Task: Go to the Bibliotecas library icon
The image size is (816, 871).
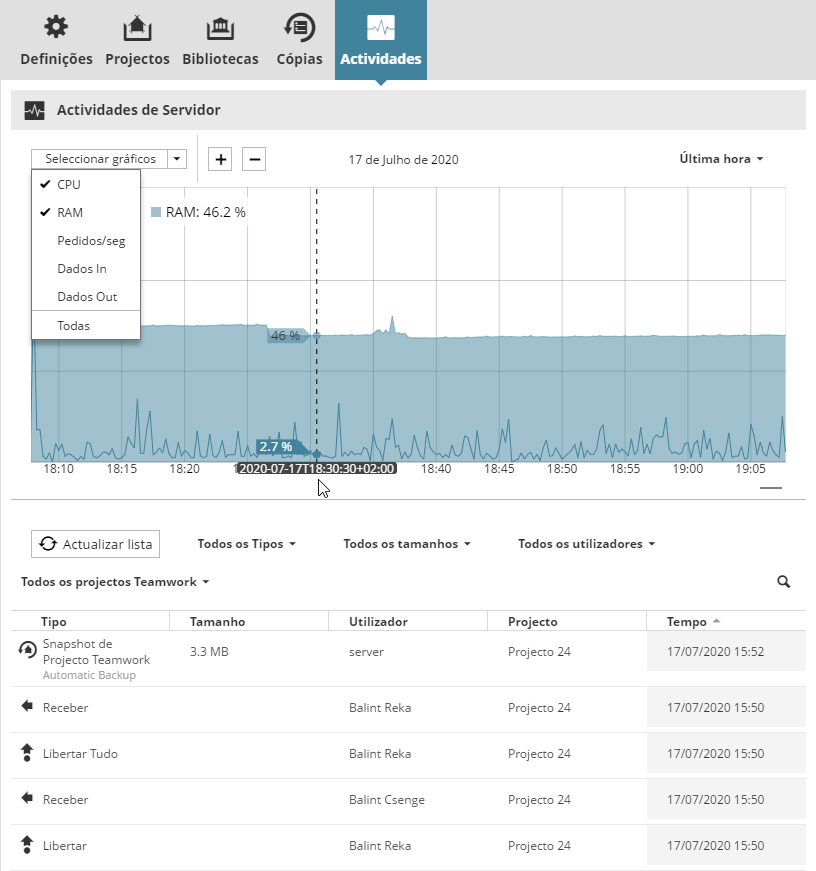Action: click(x=220, y=28)
